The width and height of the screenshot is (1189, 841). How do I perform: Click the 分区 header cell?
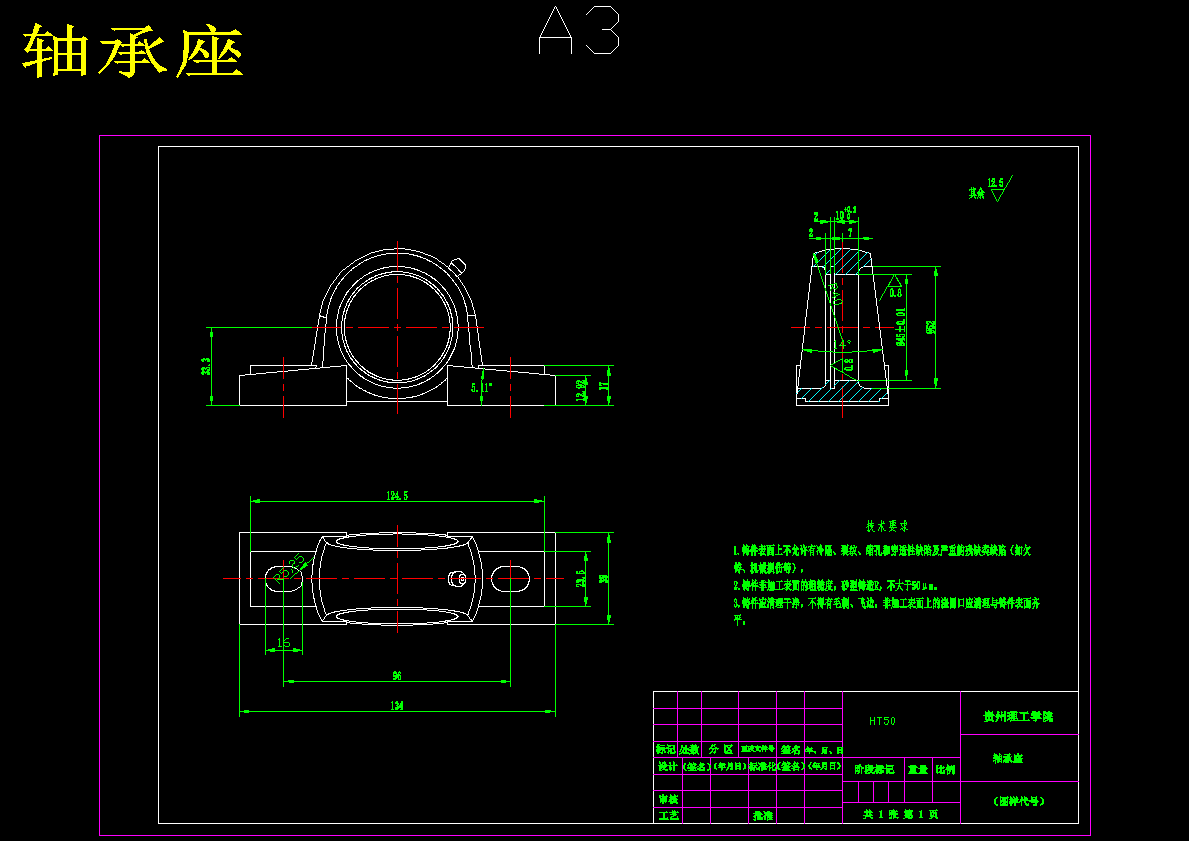point(720,749)
